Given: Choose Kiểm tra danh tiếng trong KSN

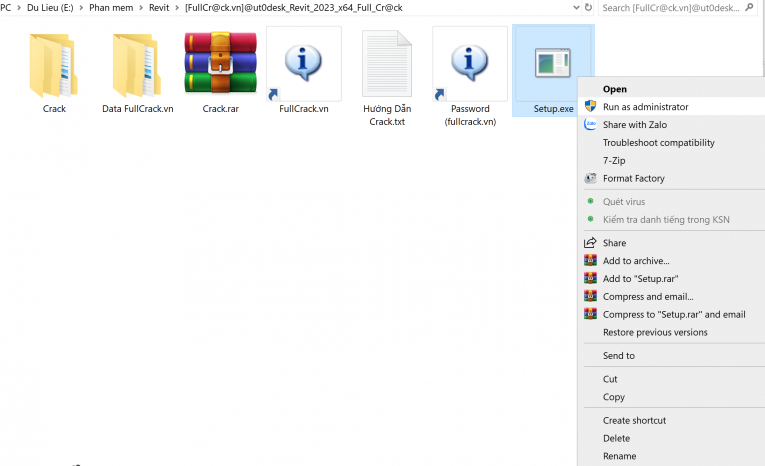Looking at the screenshot, I should point(671,220).
